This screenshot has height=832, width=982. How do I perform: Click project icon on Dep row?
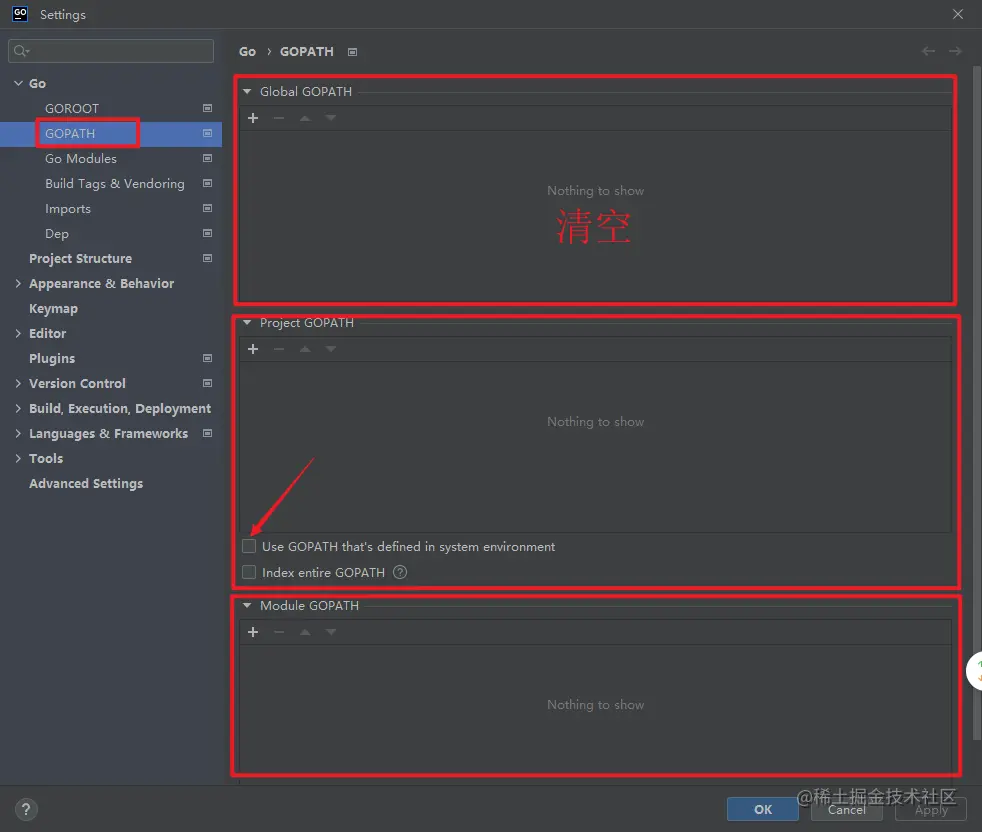tap(207, 234)
